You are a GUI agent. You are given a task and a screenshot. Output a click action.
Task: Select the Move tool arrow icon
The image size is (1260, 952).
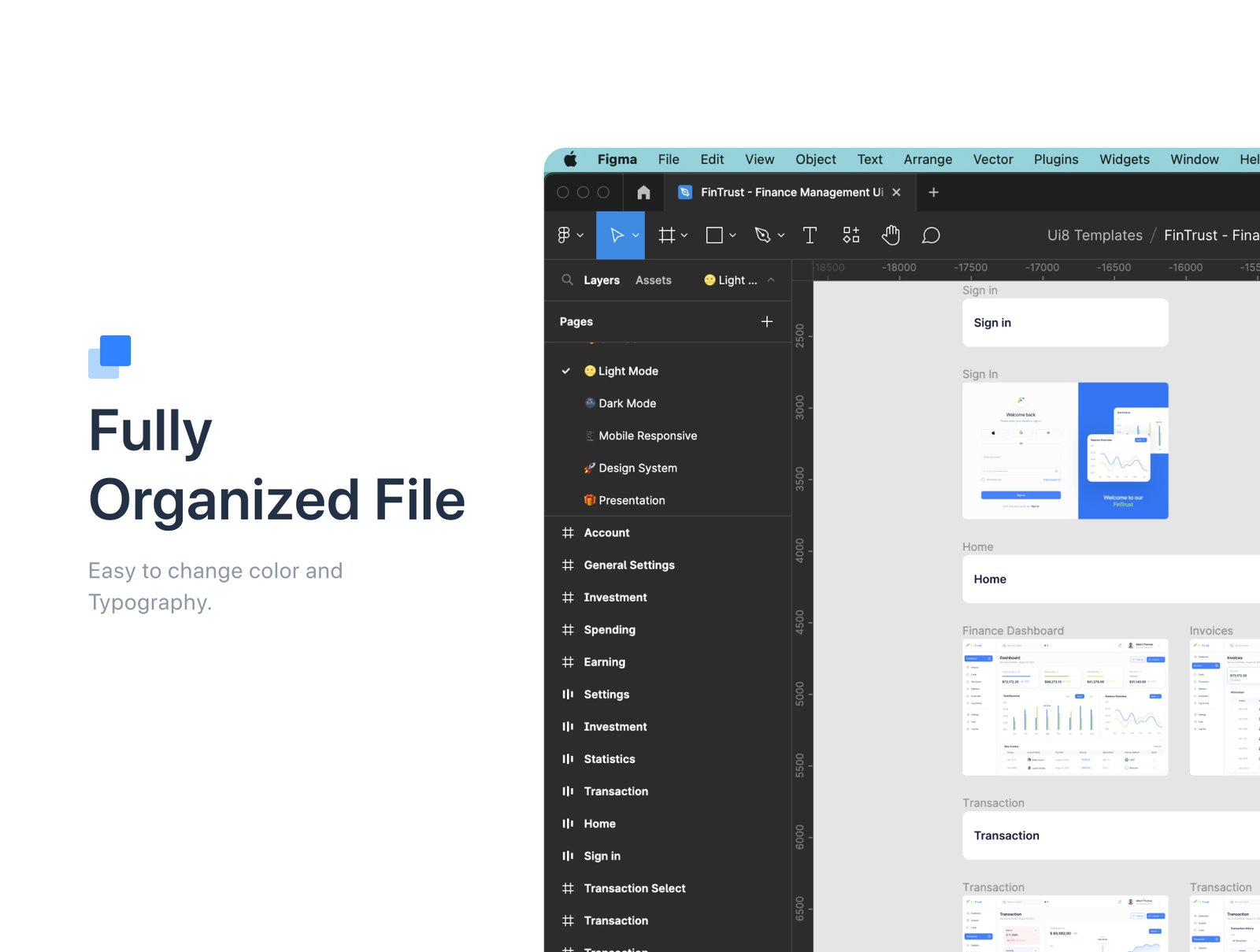click(617, 235)
